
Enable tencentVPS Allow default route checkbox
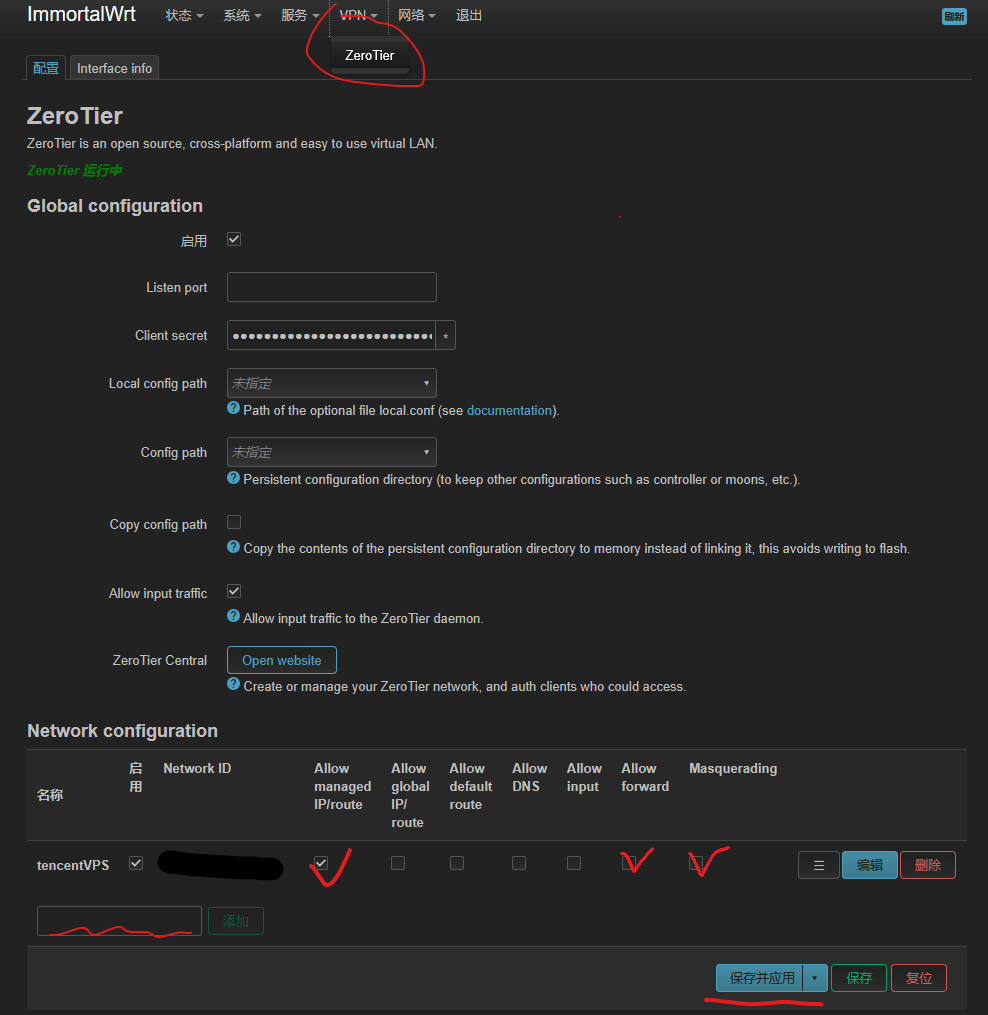point(457,863)
